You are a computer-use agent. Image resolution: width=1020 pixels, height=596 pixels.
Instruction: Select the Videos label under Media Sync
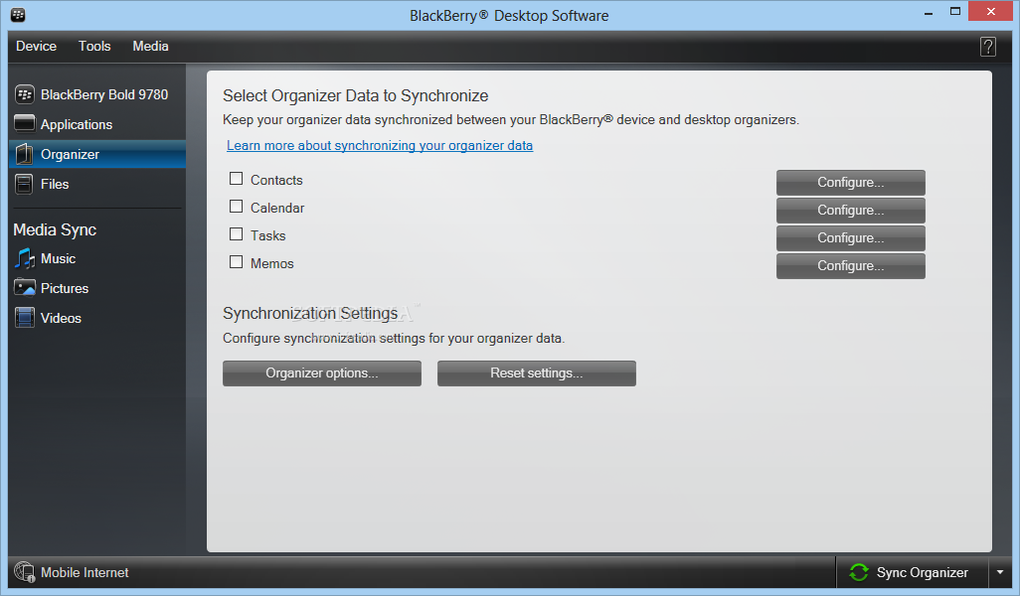click(x=61, y=318)
